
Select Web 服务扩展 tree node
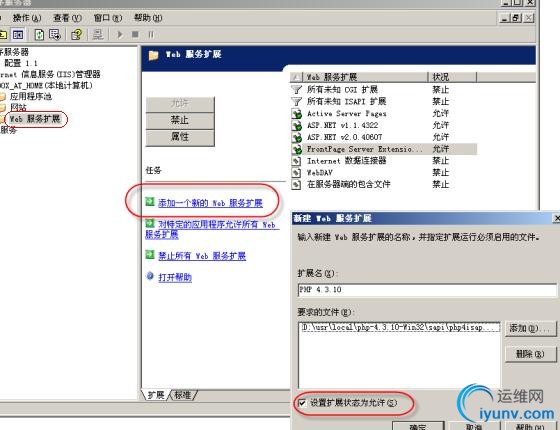[35, 119]
